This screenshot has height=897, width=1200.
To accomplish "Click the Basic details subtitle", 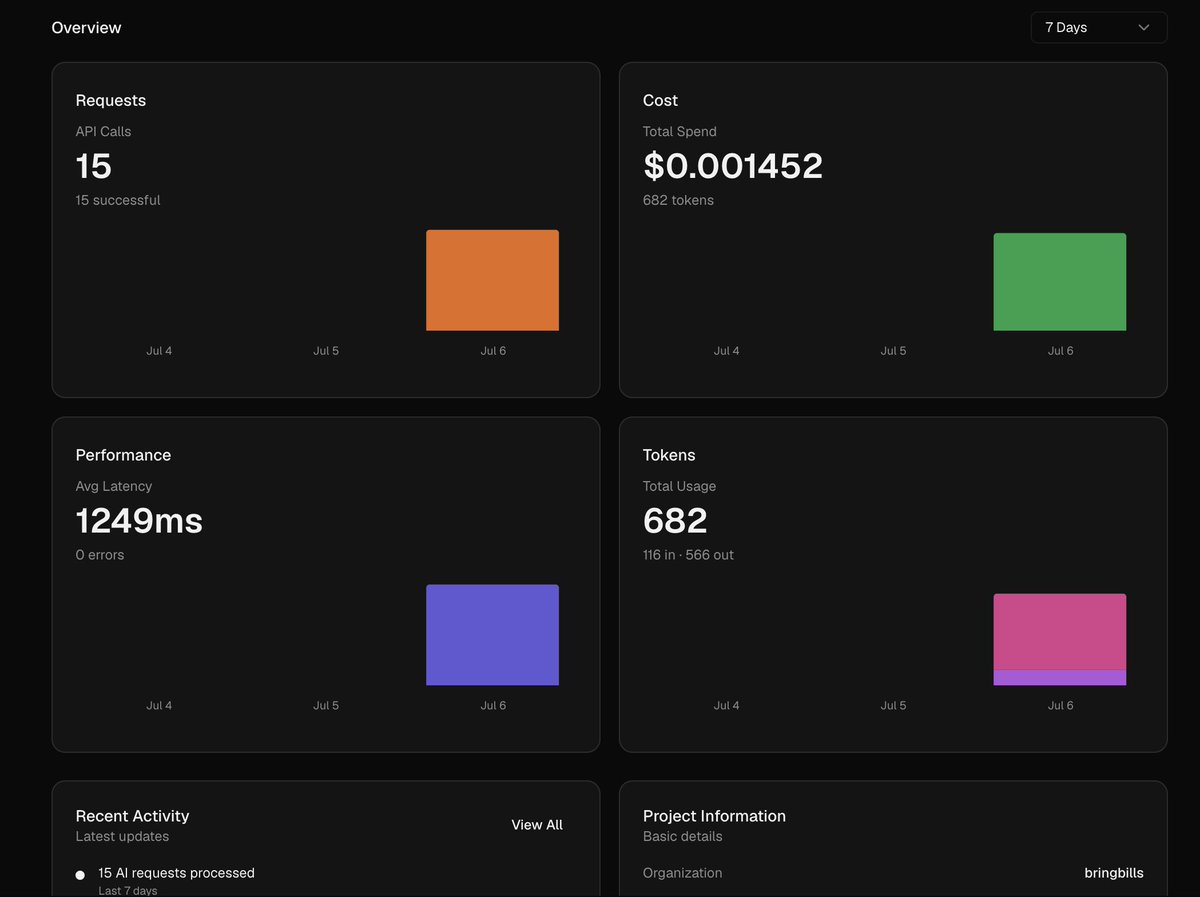I will tap(682, 837).
